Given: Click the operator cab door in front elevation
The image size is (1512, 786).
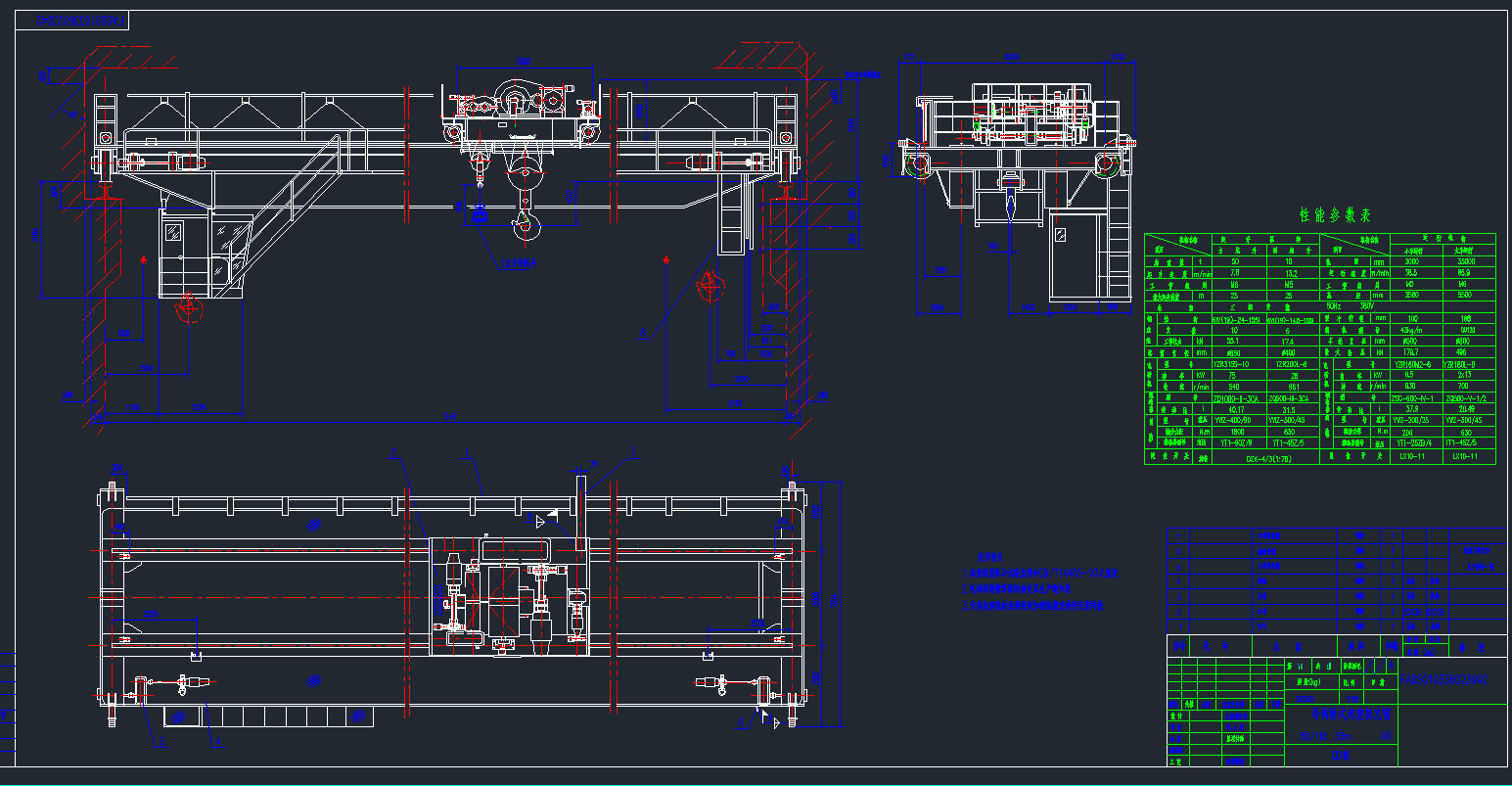Looking at the screenshot, I should tap(172, 252).
